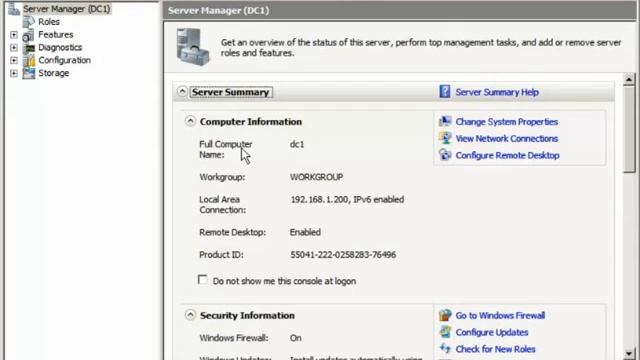This screenshot has width=640, height=360.
Task: Click the 'Full Computer Name:' label
Action: [226, 149]
